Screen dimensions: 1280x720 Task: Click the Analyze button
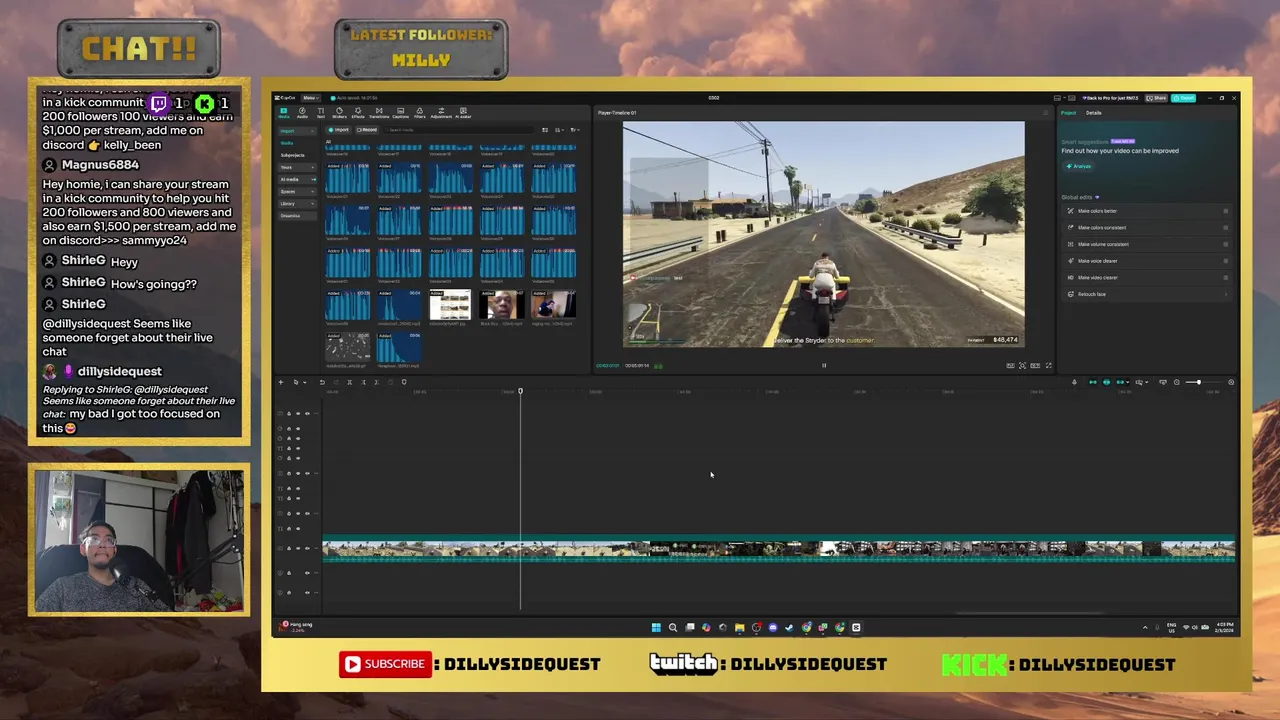pyautogui.click(x=1079, y=166)
